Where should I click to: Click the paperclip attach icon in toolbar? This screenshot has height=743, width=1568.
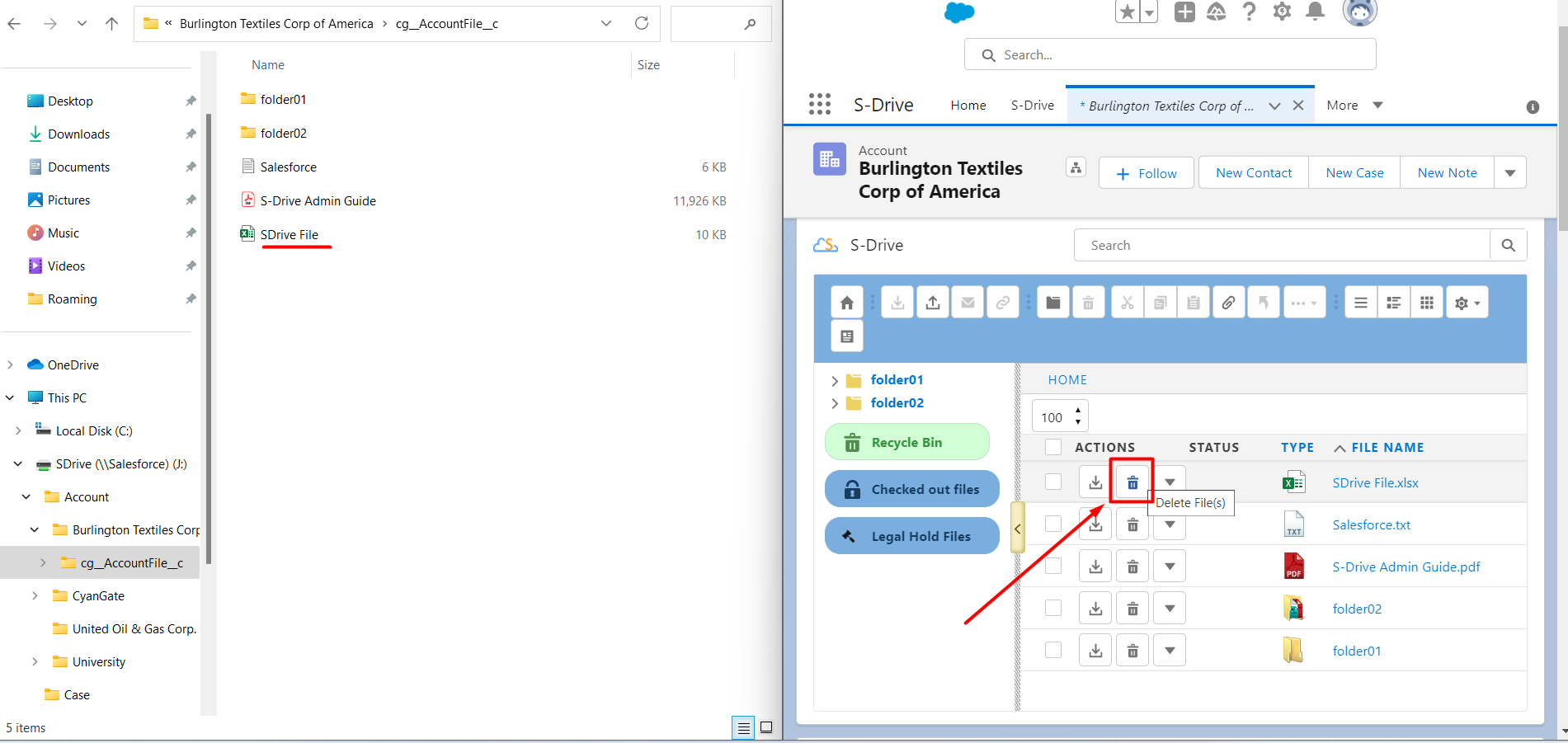coord(1227,303)
